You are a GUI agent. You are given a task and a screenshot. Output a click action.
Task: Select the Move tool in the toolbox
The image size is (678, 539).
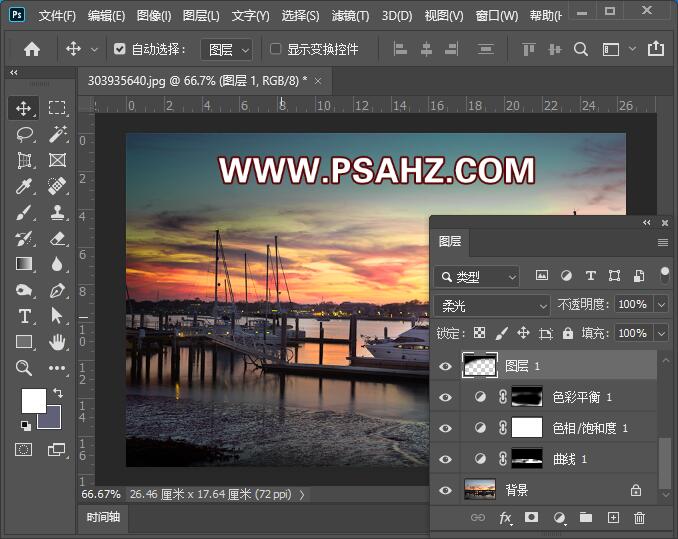[x=23, y=108]
